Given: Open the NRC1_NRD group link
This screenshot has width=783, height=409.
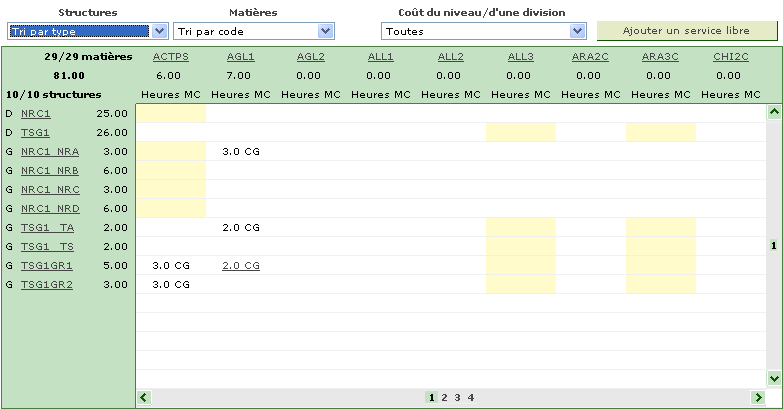Looking at the screenshot, I should click(50, 208).
